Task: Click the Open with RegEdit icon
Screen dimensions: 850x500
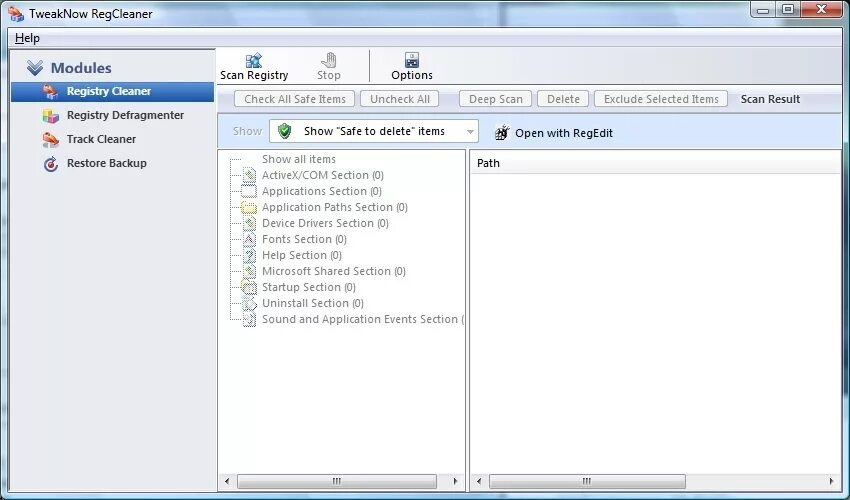Action: tap(503, 133)
